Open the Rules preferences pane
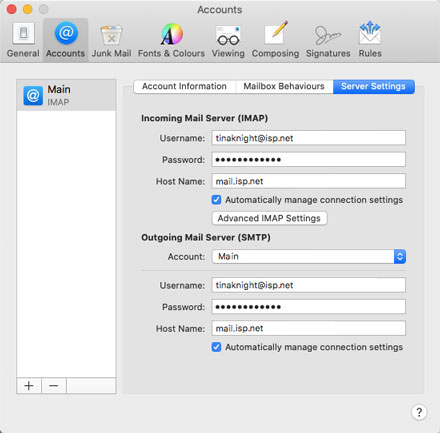This screenshot has width=440, height=433. pyautogui.click(x=370, y=40)
